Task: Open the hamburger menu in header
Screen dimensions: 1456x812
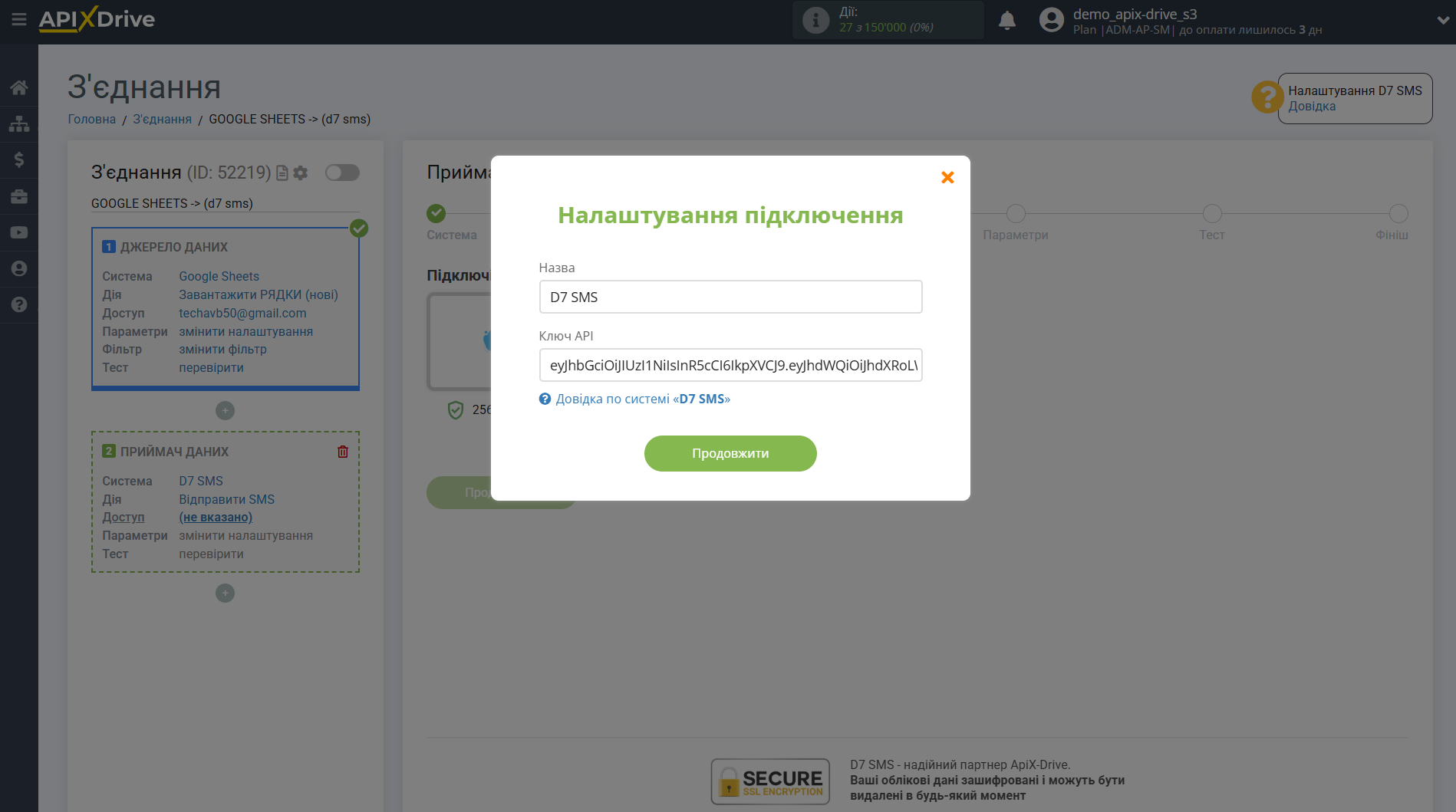Action: point(19,19)
